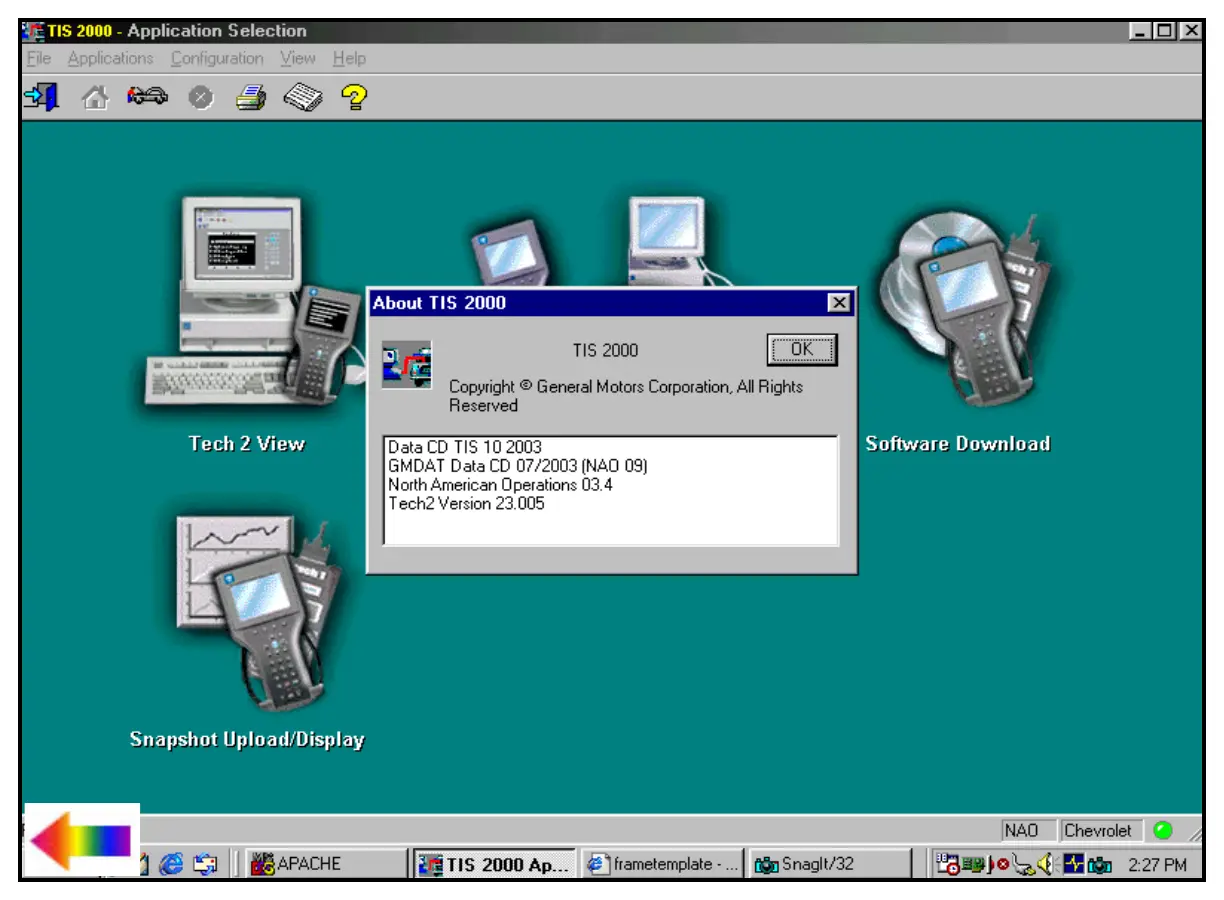This screenshot has height=900, width=1224.
Task: Click the rainbow back arrow
Action: (81, 840)
